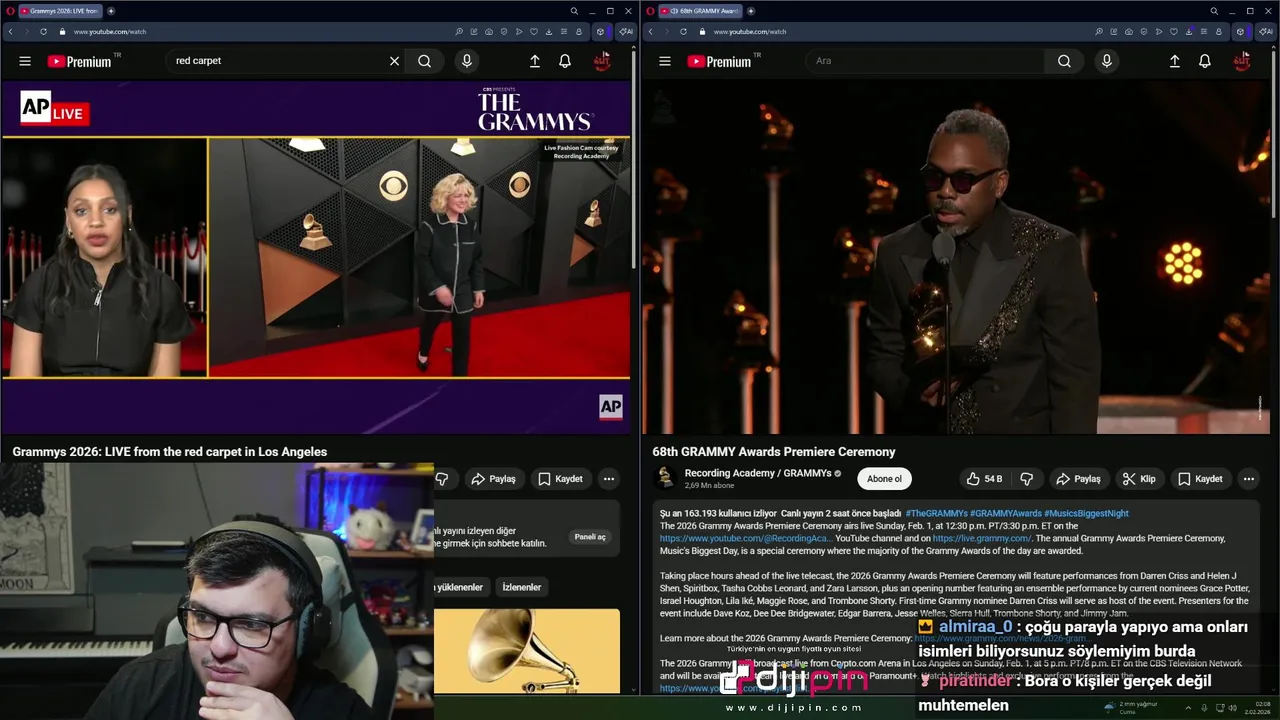1280x720 pixels.
Task: Click the search magnifier button in right window
Action: [x=1064, y=61]
